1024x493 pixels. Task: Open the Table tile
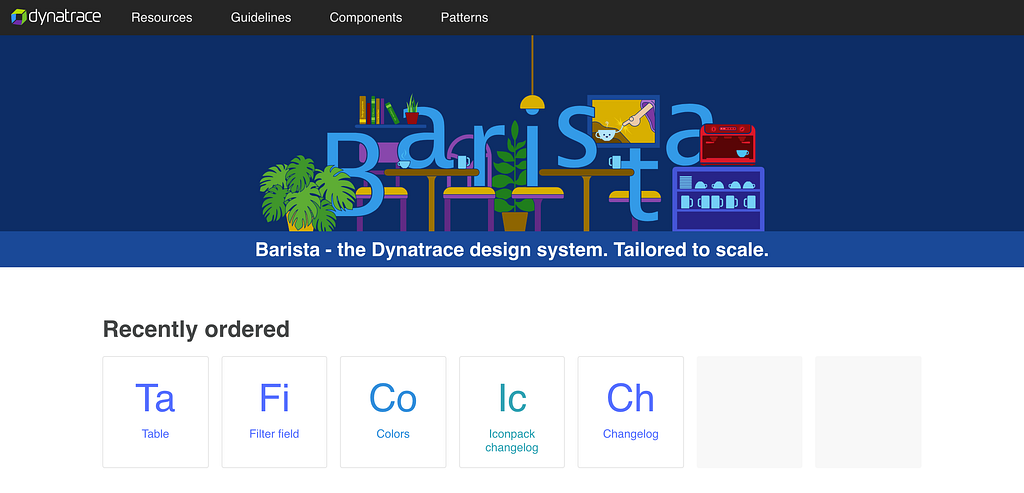coord(155,412)
